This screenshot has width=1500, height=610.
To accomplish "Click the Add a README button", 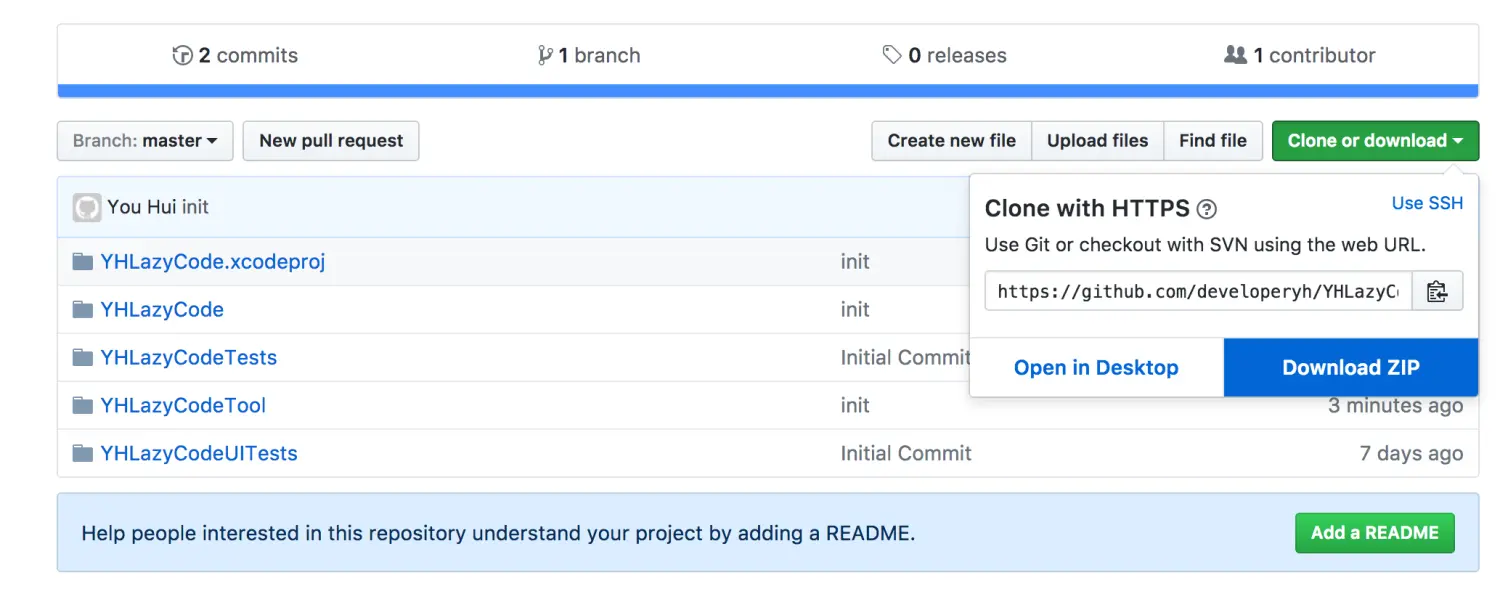I will coord(1375,533).
